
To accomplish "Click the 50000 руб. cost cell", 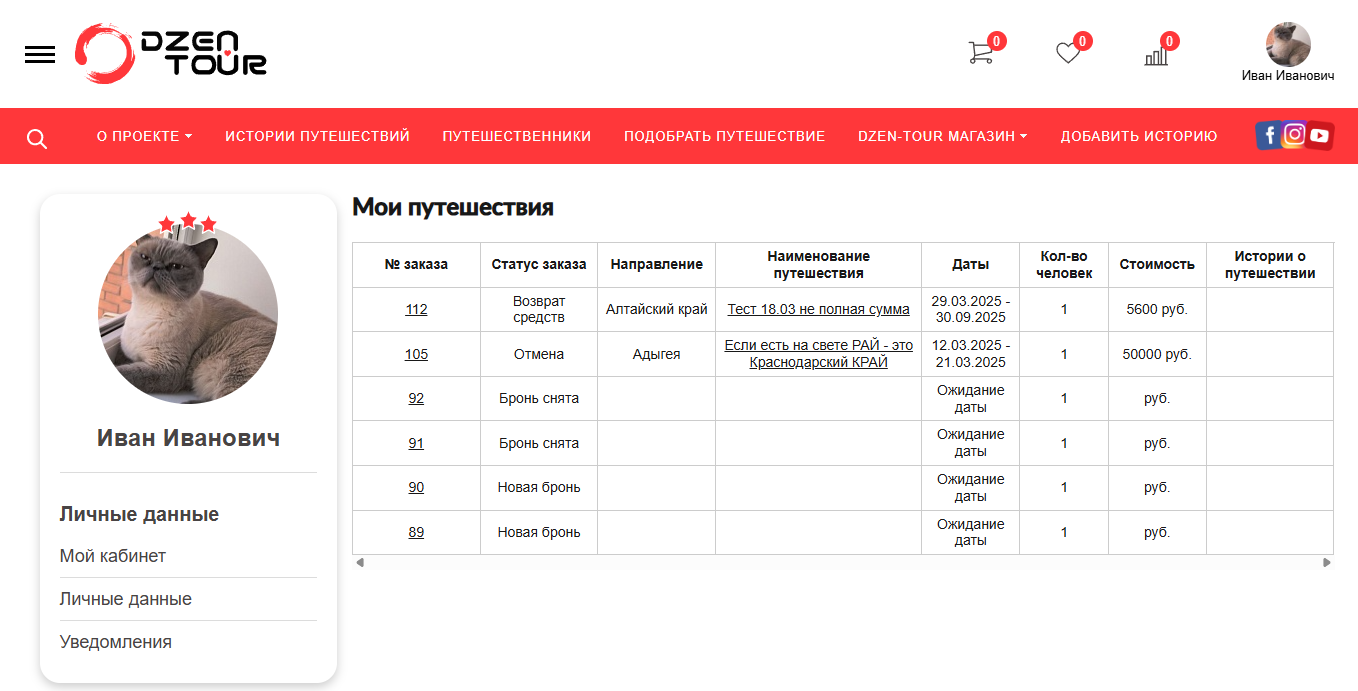I will [1157, 354].
